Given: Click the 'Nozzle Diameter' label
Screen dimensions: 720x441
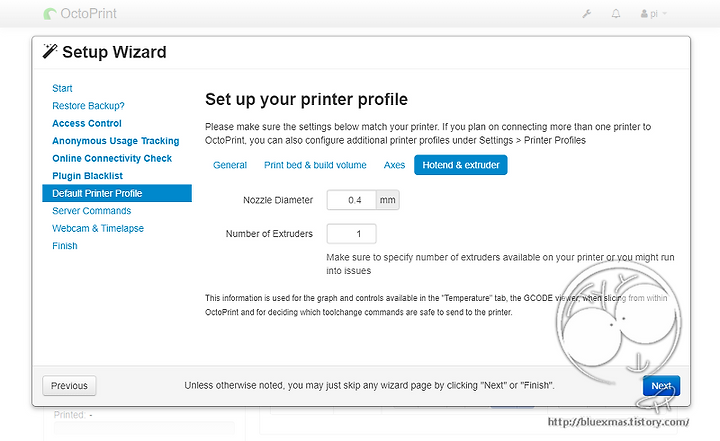Looking at the screenshot, I should (x=278, y=200).
